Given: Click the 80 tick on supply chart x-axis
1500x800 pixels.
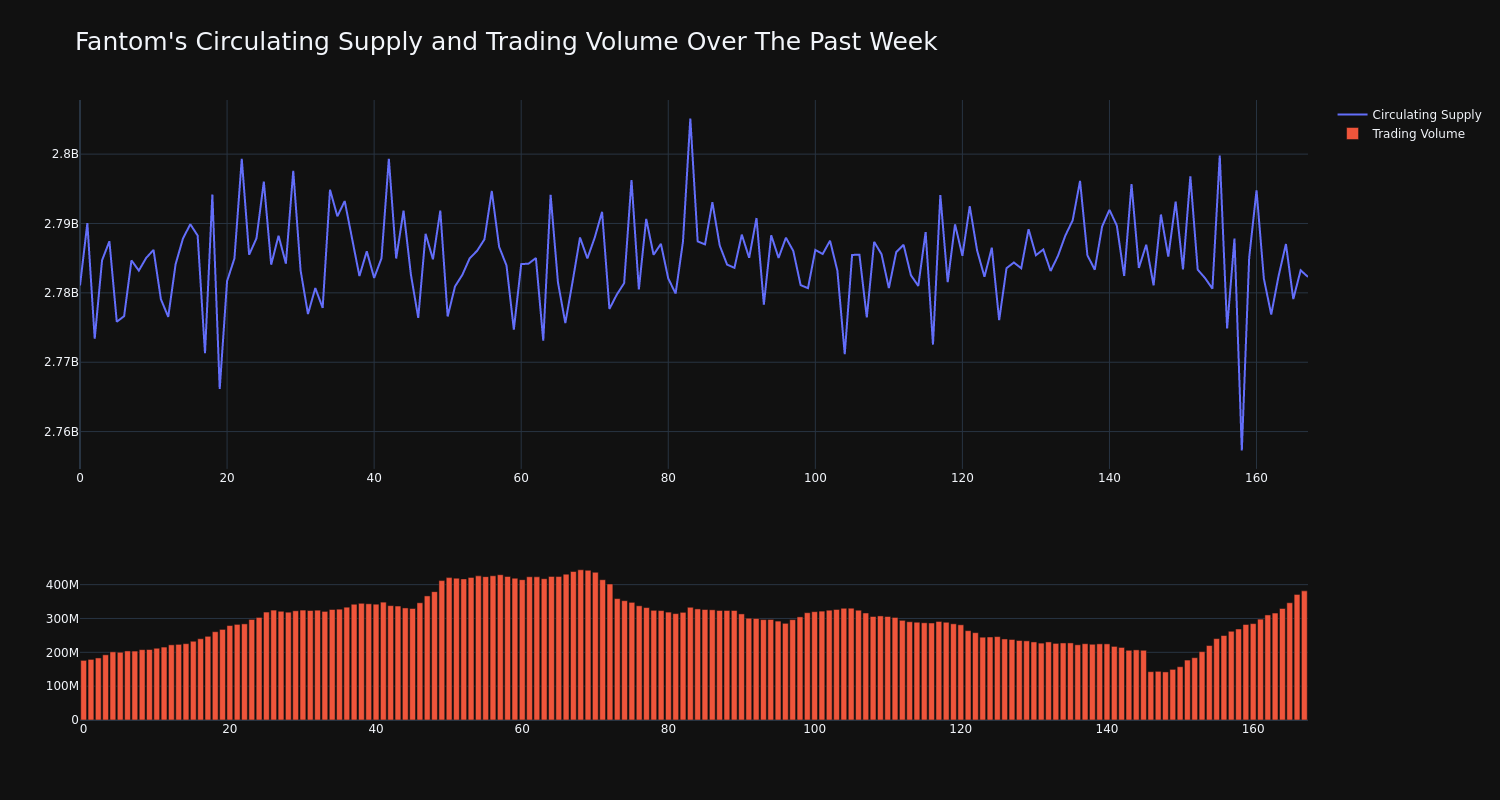Looking at the screenshot, I should coord(668,478).
